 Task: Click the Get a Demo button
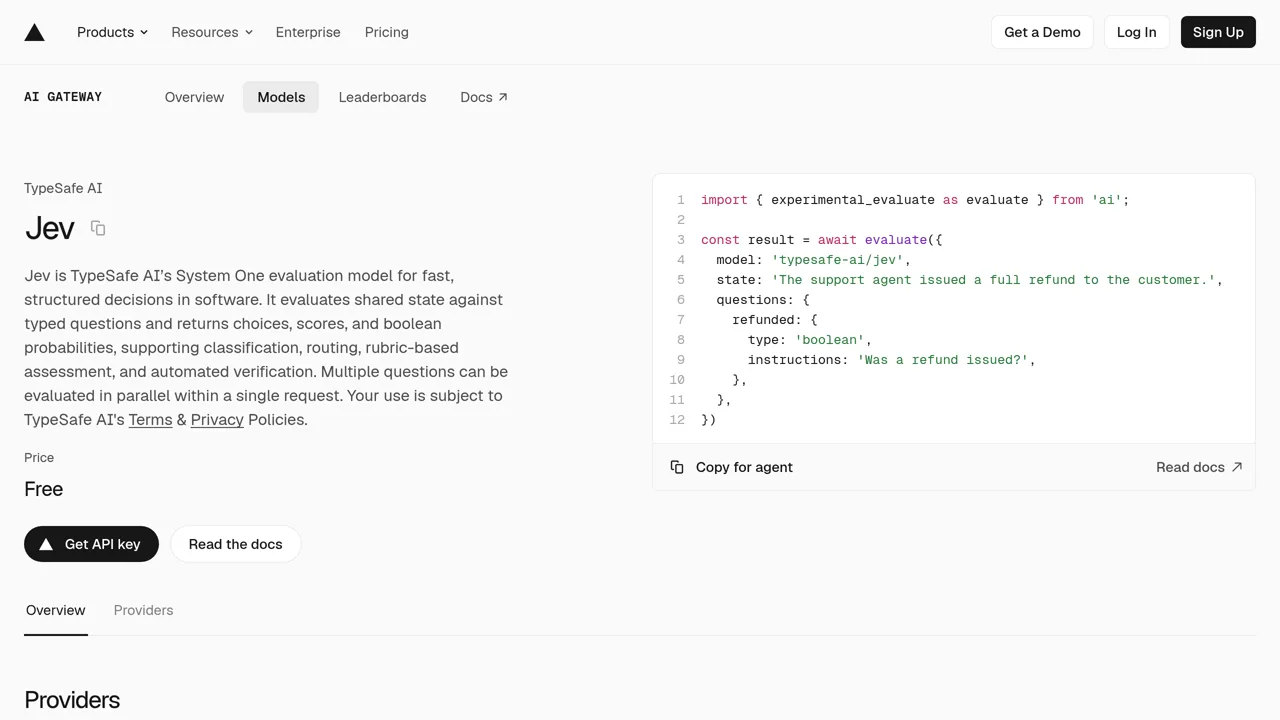[x=1042, y=32]
